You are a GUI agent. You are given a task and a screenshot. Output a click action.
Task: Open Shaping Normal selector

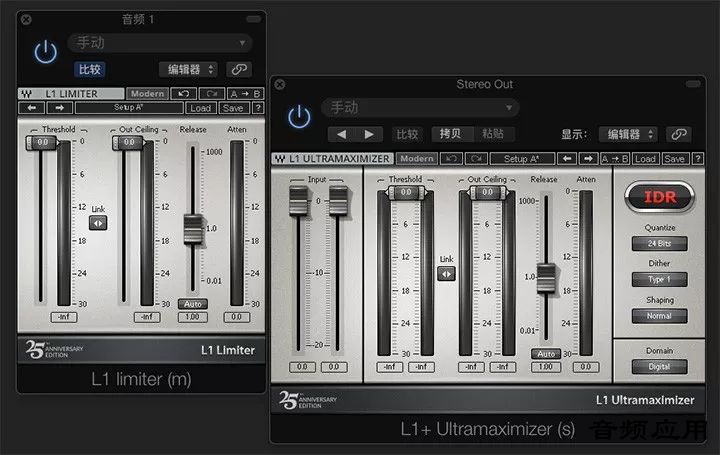[x=659, y=316]
